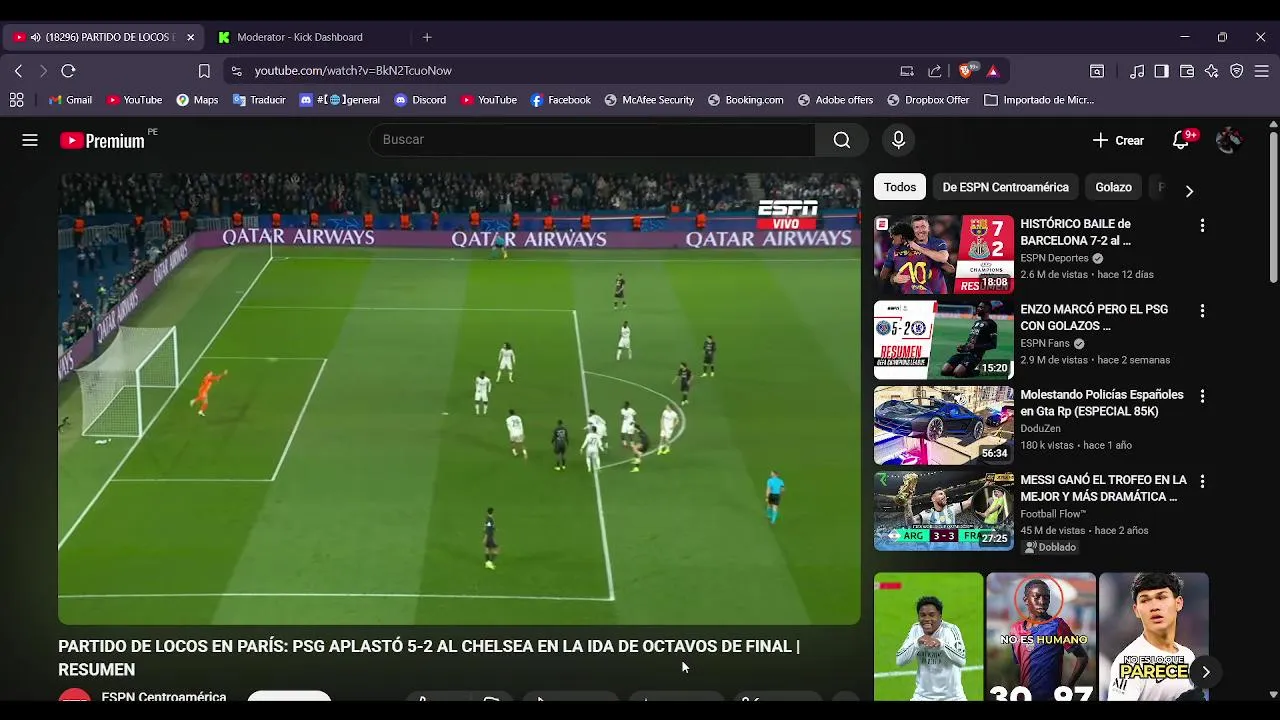Select the De ESPN Centroamérica chip
This screenshot has width=1280, height=720.
(1005, 187)
